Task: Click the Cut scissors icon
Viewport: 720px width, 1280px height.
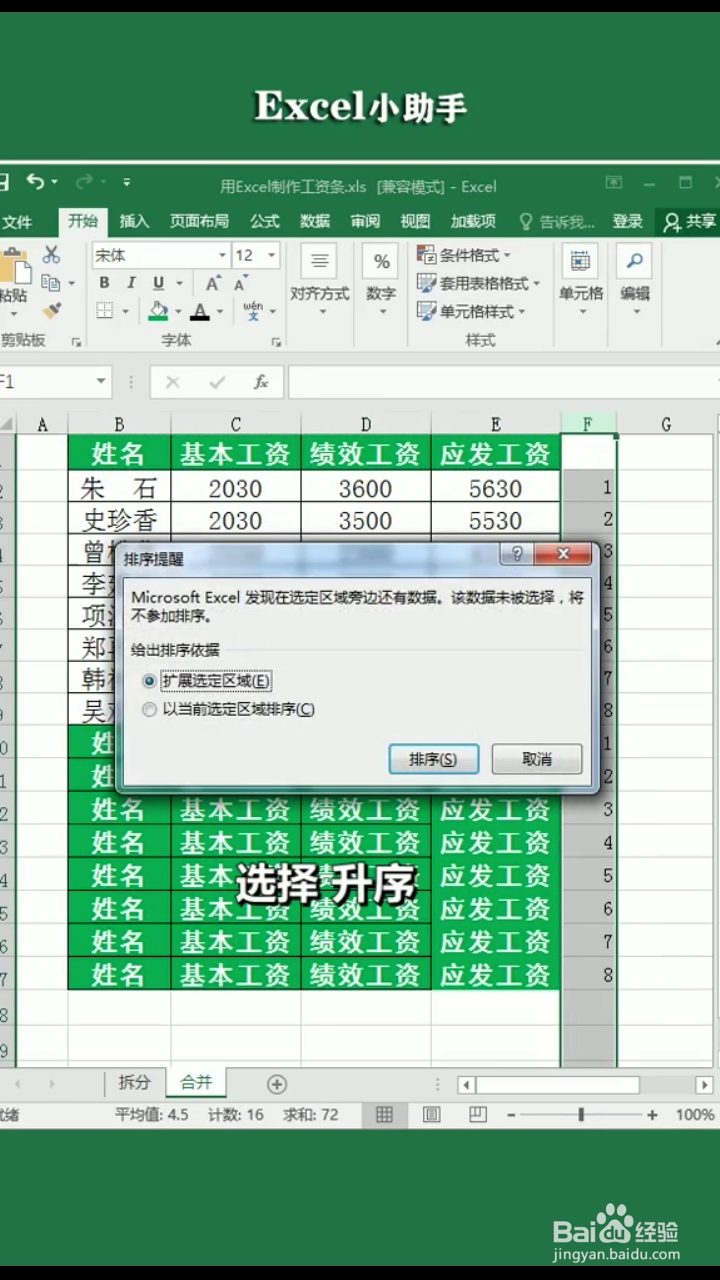Action: [51, 255]
